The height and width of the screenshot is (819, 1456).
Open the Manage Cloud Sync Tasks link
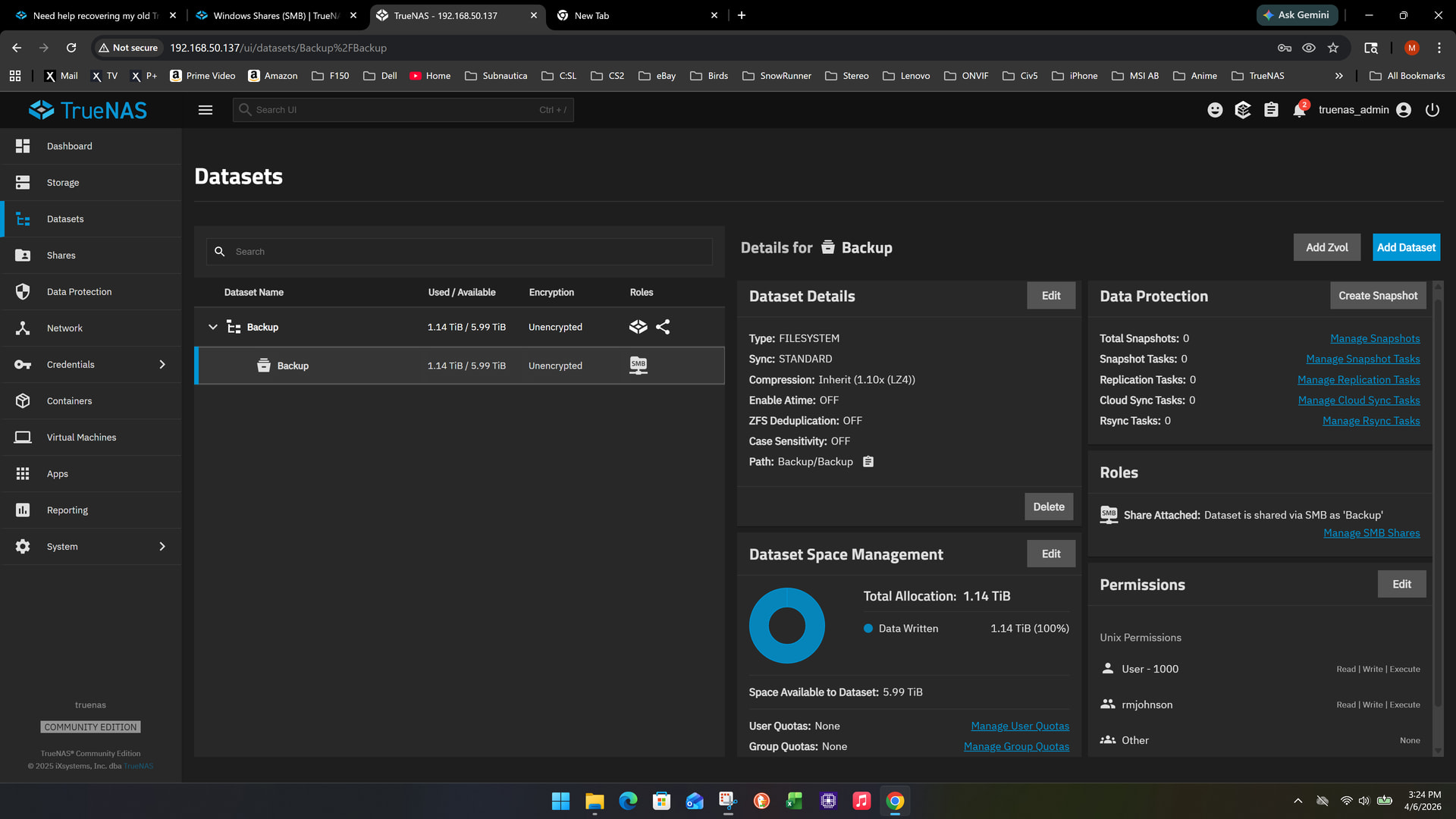click(1359, 400)
